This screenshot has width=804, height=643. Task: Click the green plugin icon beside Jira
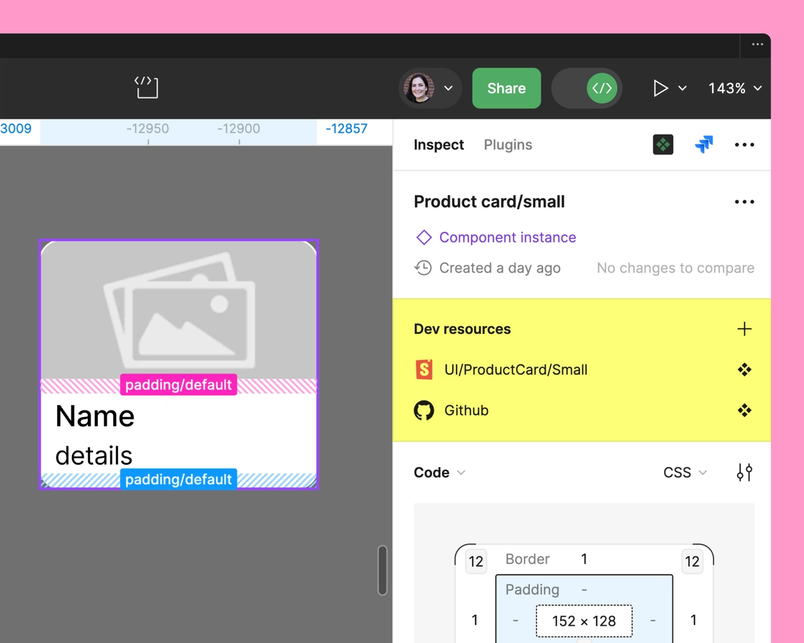pyautogui.click(x=663, y=144)
